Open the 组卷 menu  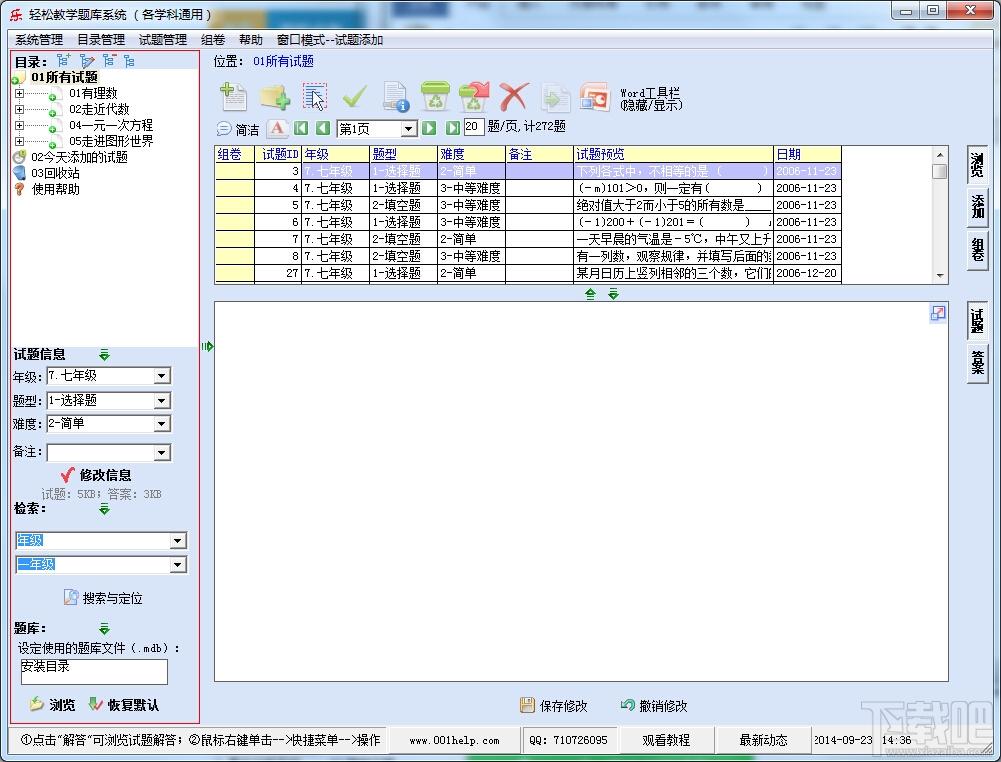pos(213,40)
